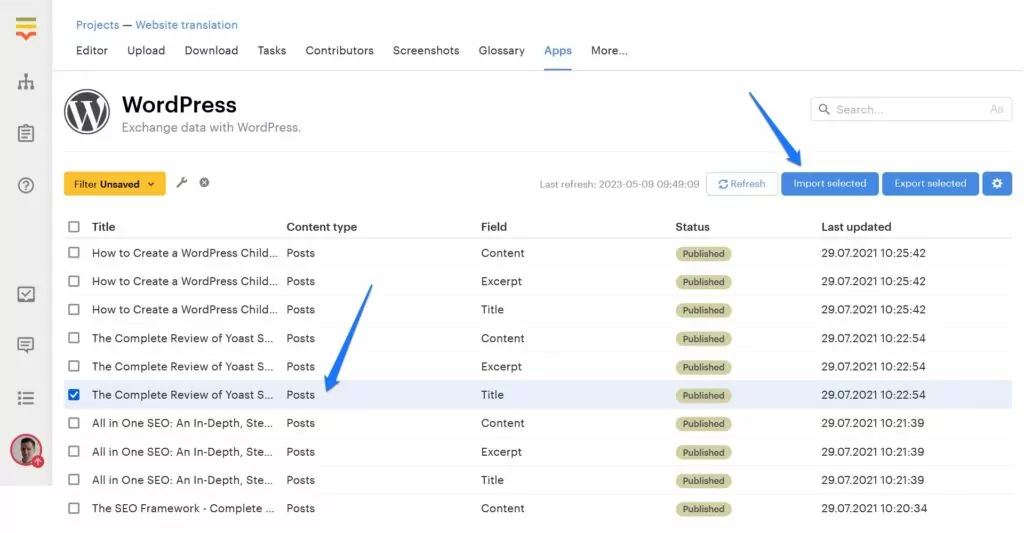Click the 'Last refresh: 2023-05-09 09:49:09' text
The height and width of the screenshot is (533, 1024).
[x=619, y=184]
